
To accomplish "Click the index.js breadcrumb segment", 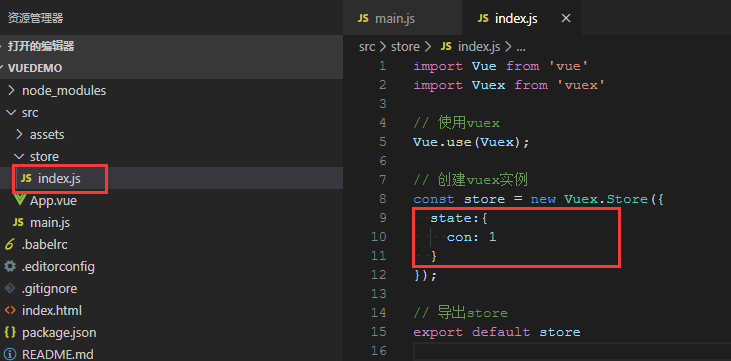I will [479, 47].
